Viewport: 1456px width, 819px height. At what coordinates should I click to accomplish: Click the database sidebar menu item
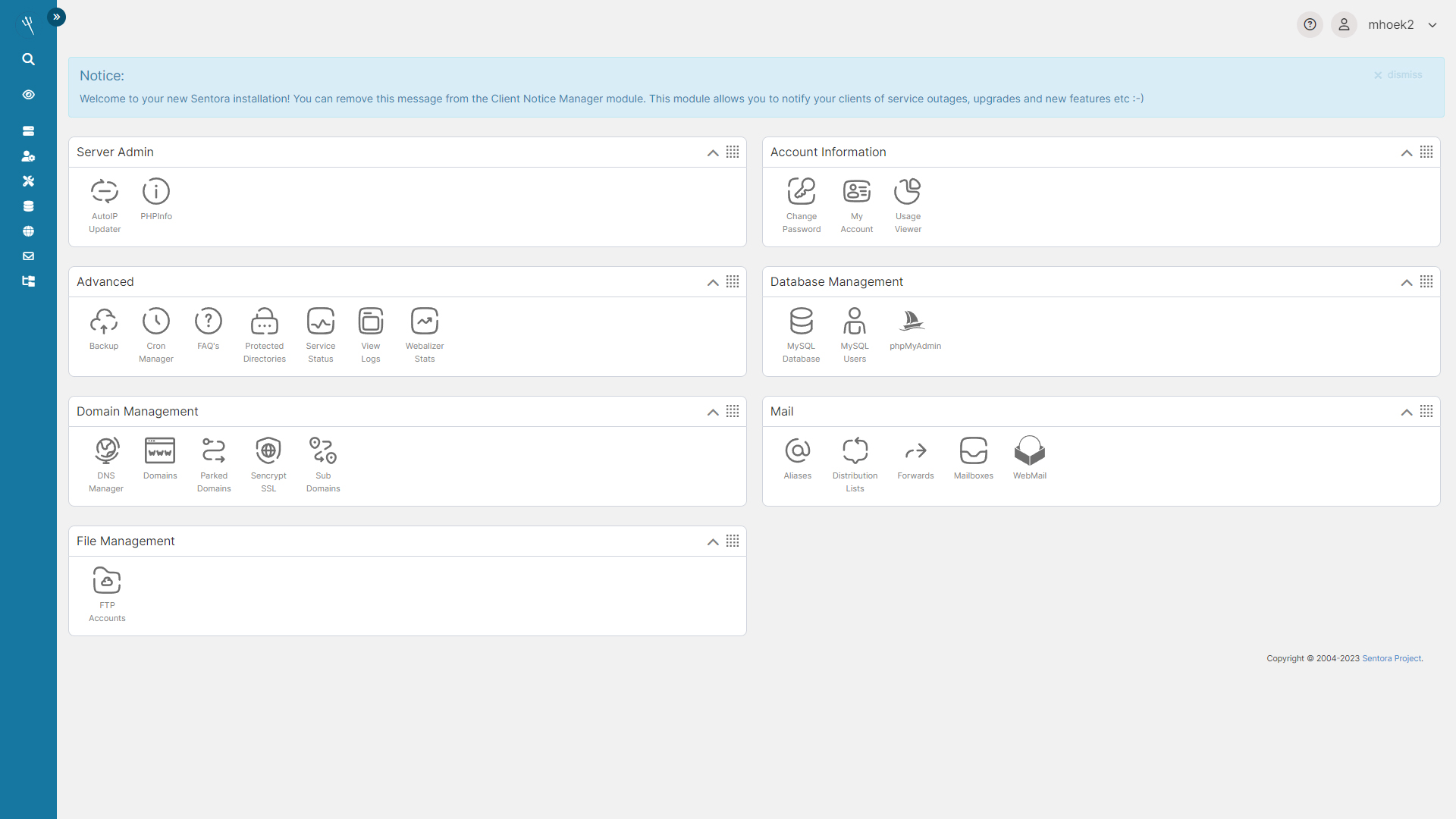[28, 206]
